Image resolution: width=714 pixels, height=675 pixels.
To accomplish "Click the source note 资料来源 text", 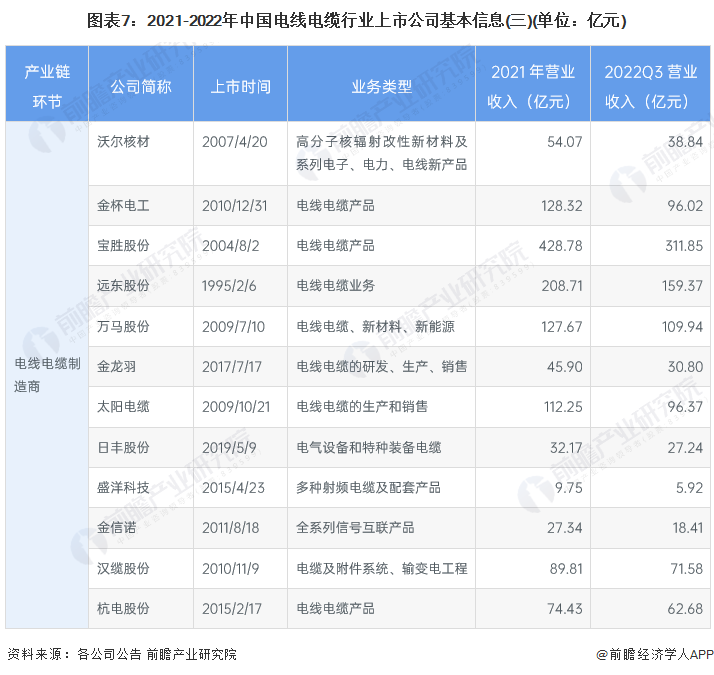I will pyautogui.click(x=122, y=655).
